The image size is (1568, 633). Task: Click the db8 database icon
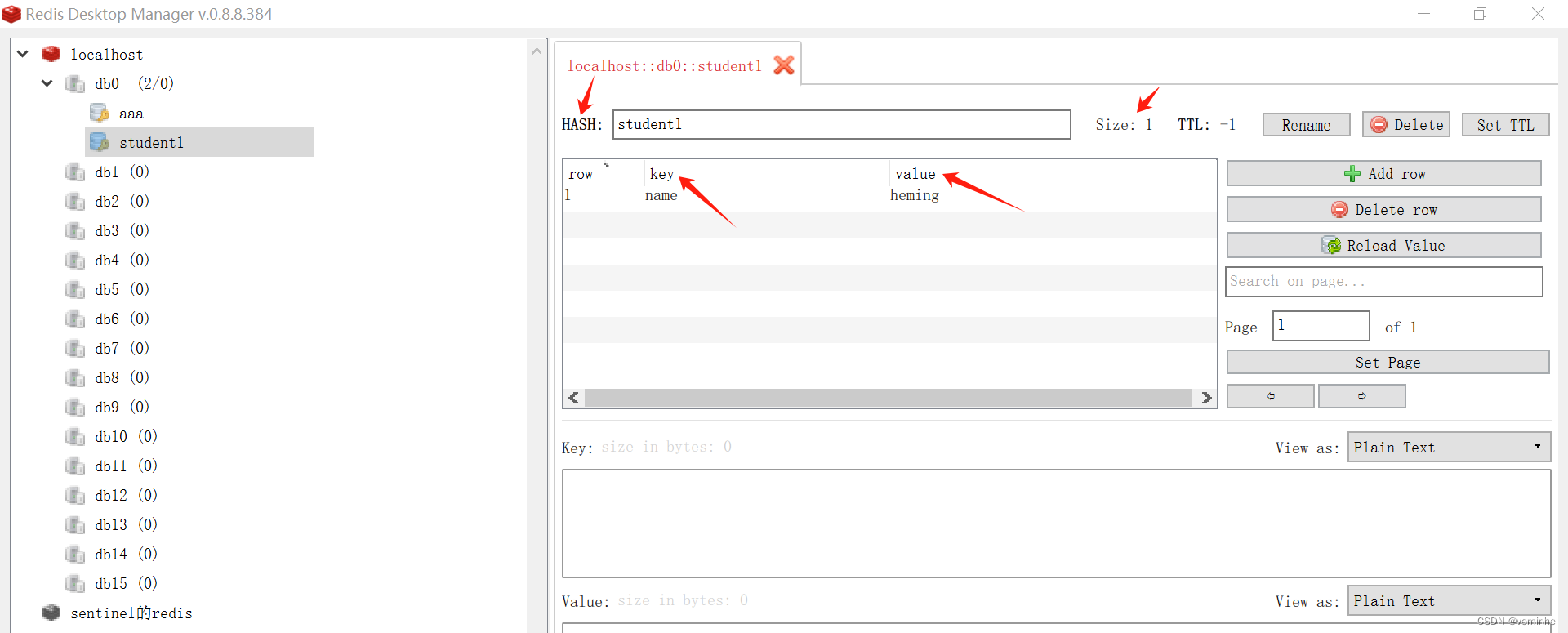(x=75, y=377)
